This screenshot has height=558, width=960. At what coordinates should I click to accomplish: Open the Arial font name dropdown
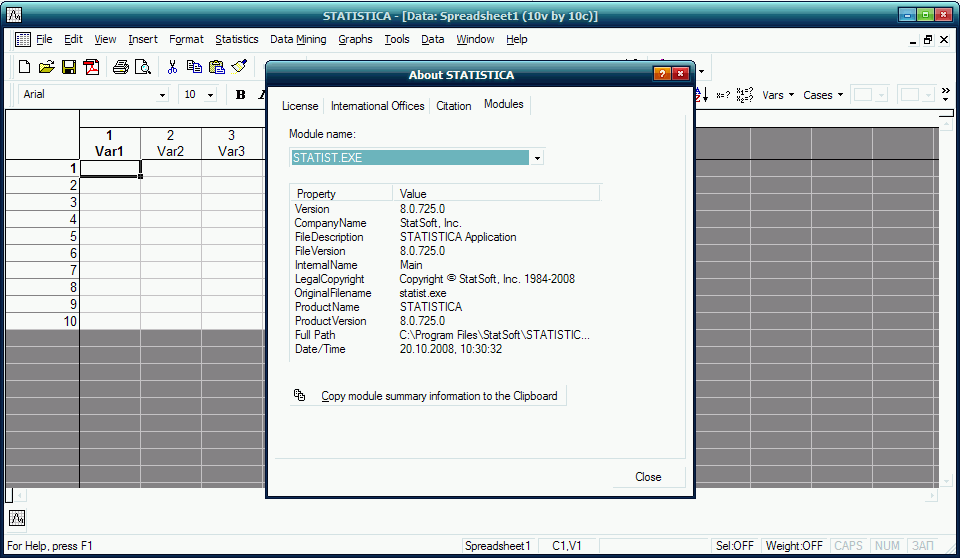[162, 95]
